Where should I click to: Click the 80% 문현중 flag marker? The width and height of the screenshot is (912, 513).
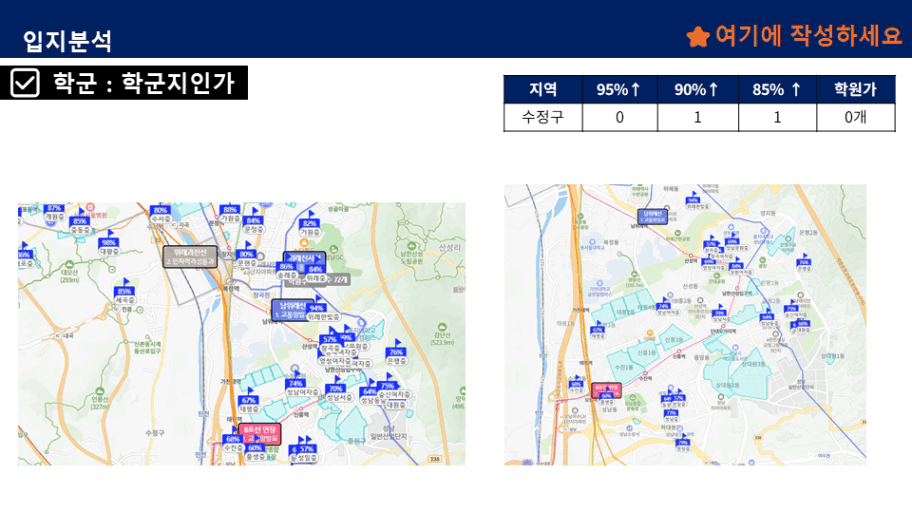tap(246, 254)
